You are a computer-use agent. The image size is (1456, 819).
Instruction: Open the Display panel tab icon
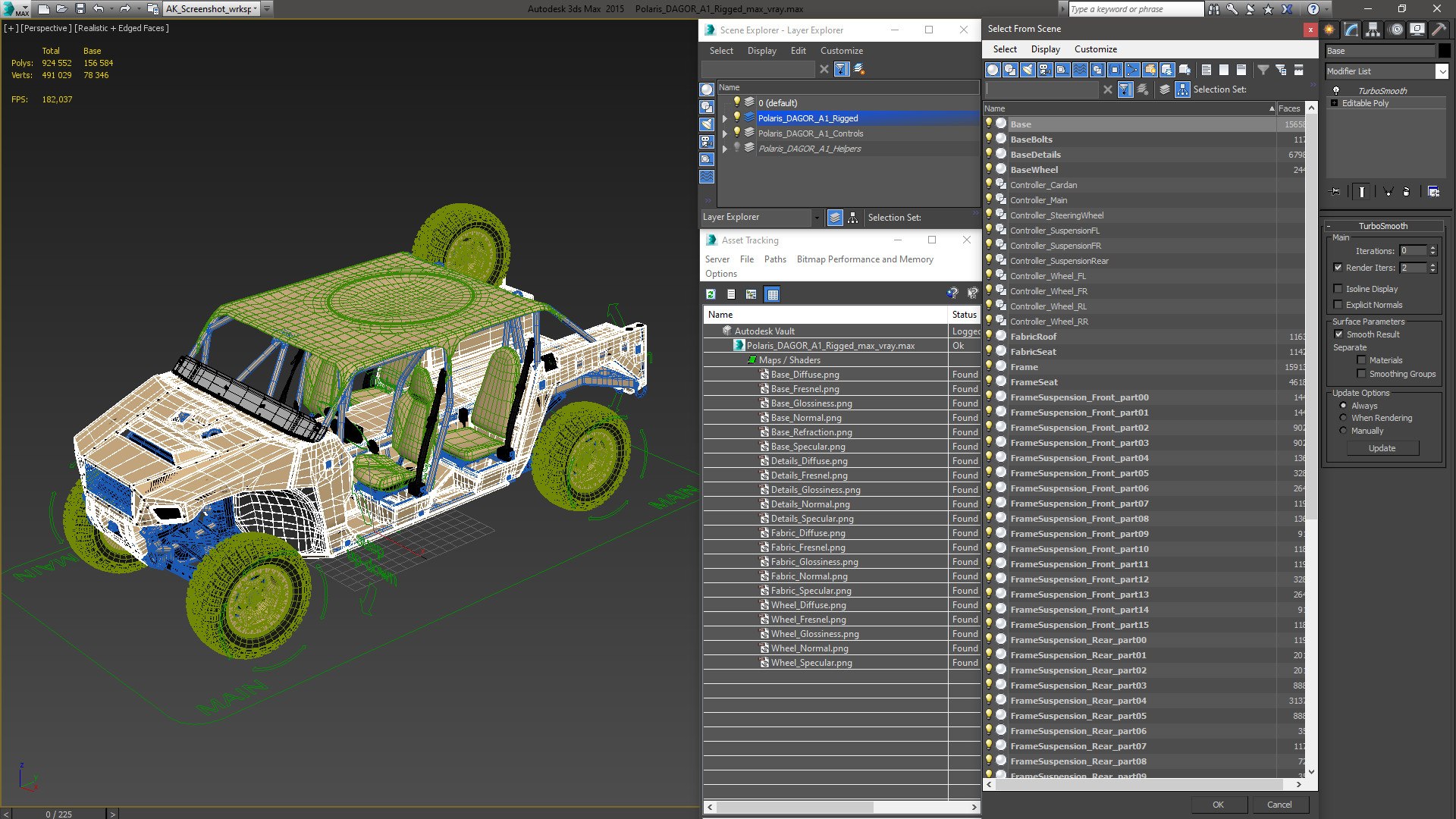click(x=1417, y=30)
